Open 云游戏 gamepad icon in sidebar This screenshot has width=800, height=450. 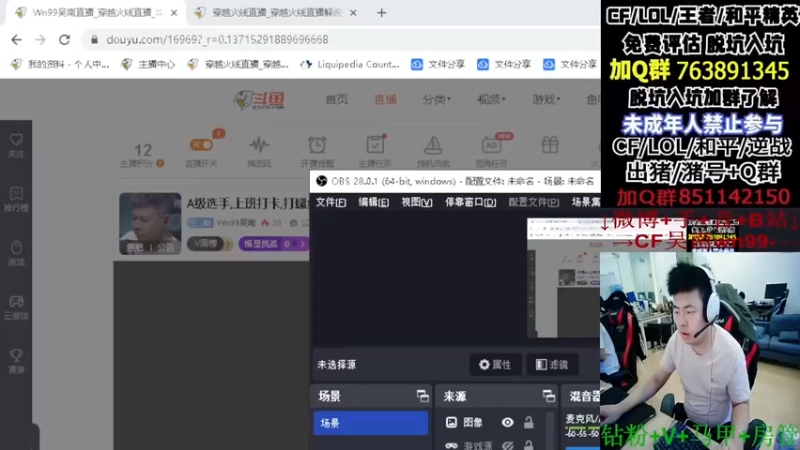click(16, 307)
